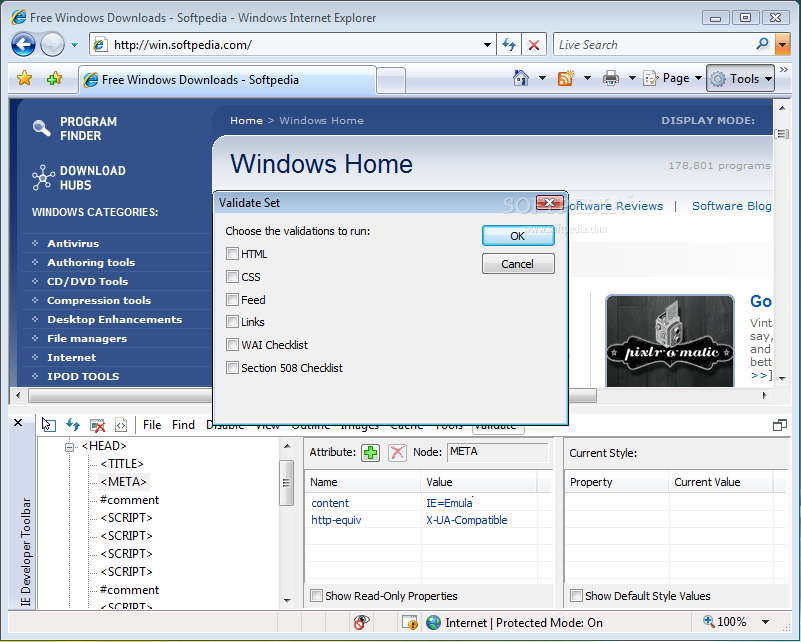Open the Find menu in Developer Toolbar

point(183,425)
